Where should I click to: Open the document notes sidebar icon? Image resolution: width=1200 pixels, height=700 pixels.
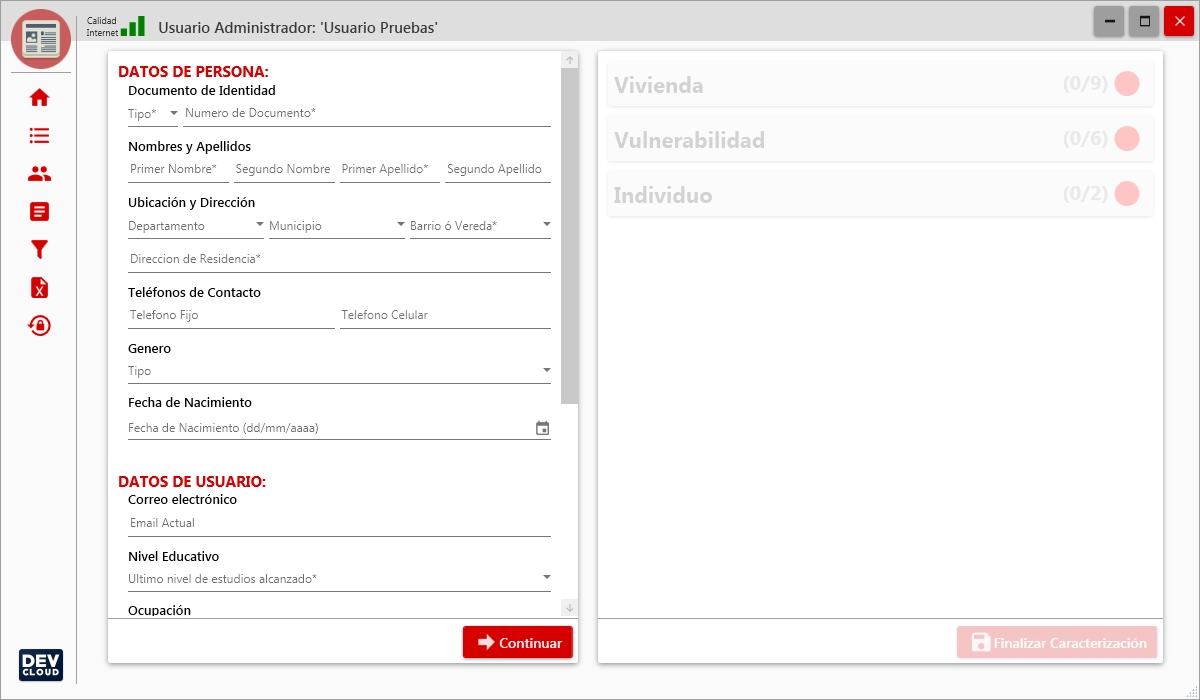tap(39, 212)
